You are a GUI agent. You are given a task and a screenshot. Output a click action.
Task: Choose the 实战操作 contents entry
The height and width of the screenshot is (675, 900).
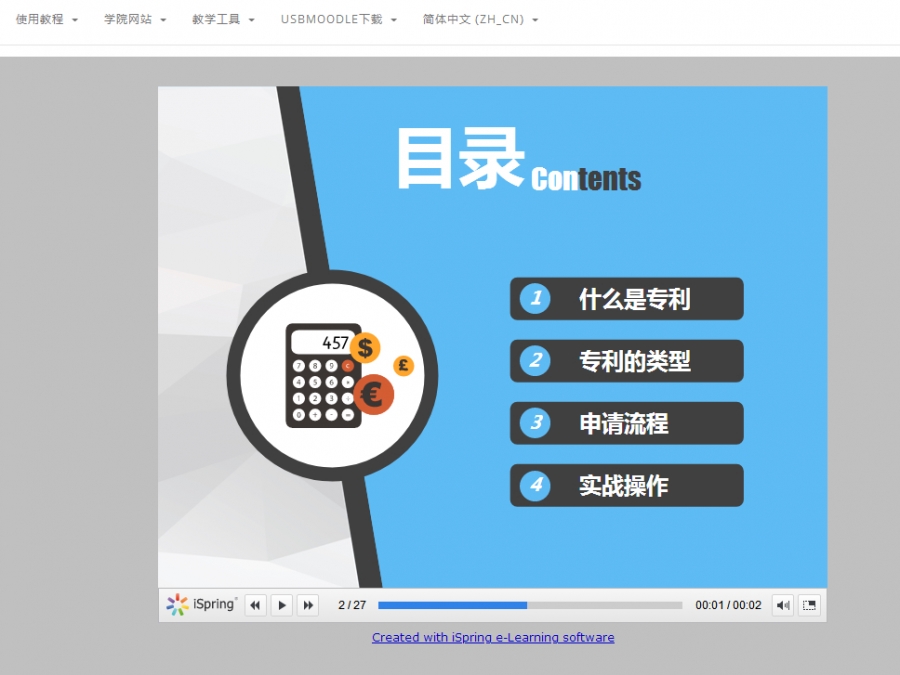[627, 485]
